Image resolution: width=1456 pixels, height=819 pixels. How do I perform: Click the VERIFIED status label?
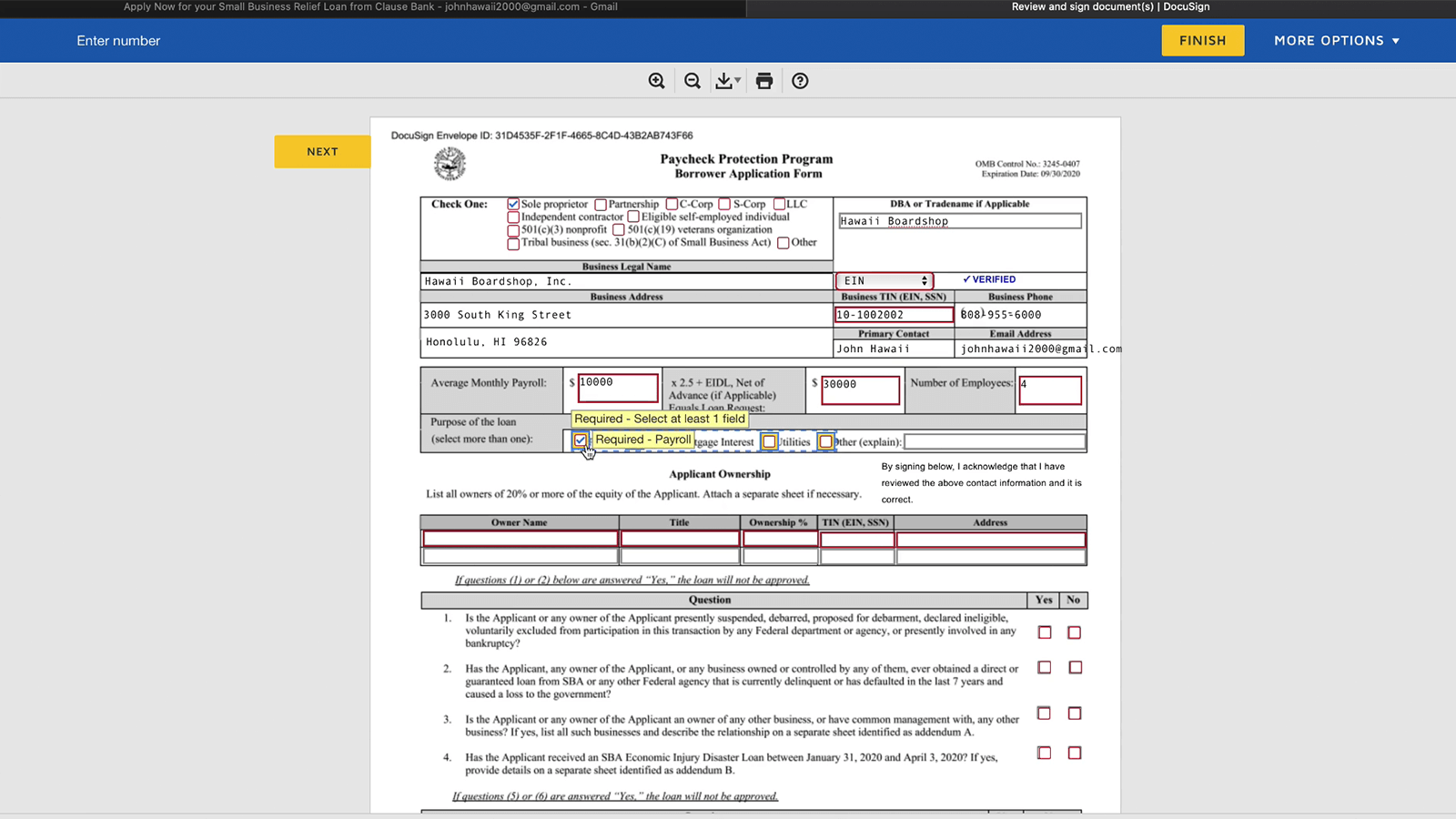point(989,279)
